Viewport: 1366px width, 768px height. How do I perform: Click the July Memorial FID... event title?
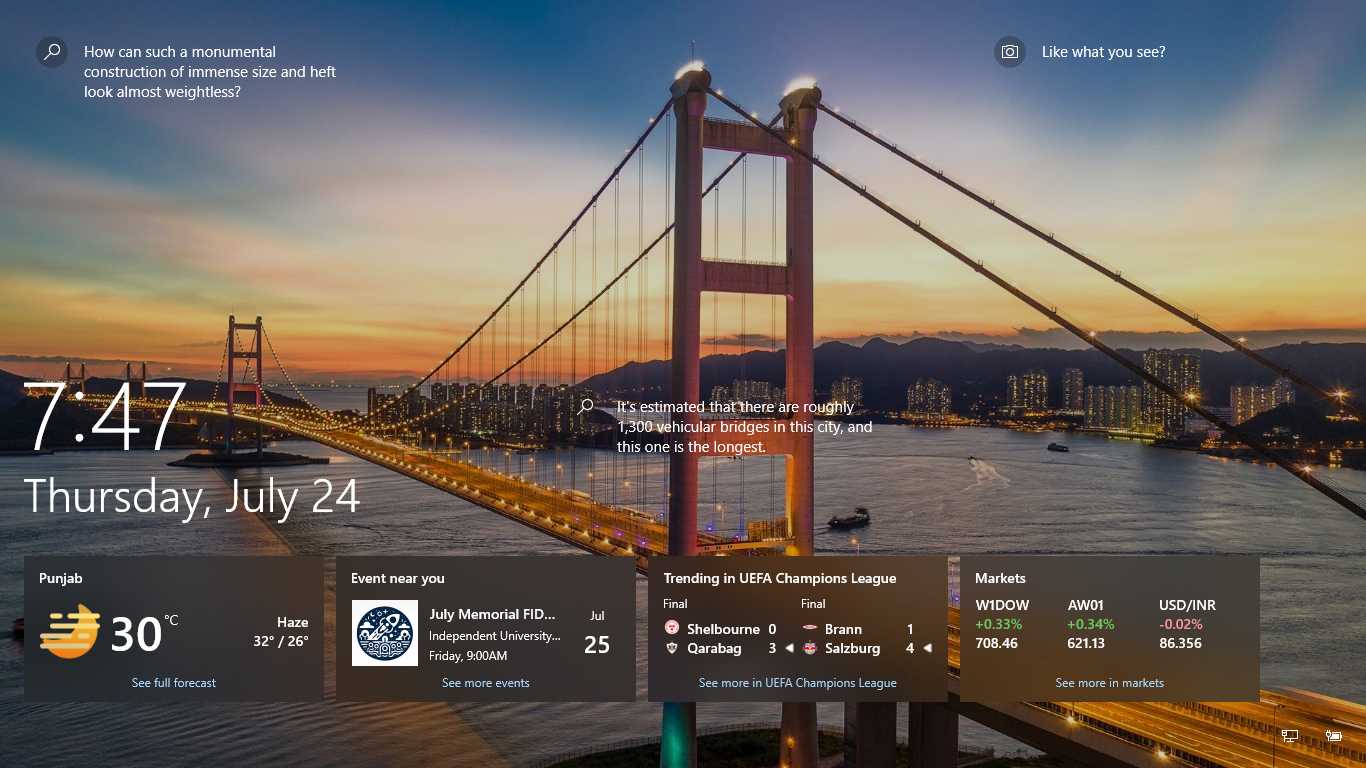pyautogui.click(x=492, y=614)
